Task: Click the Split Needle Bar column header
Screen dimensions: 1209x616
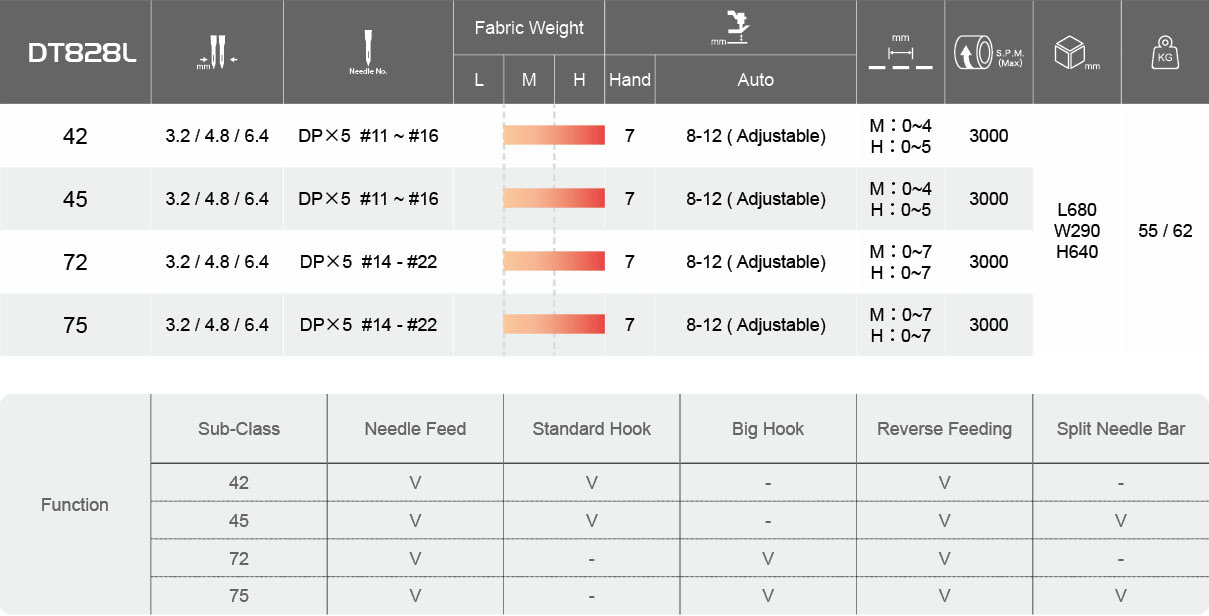Action: coord(1120,429)
